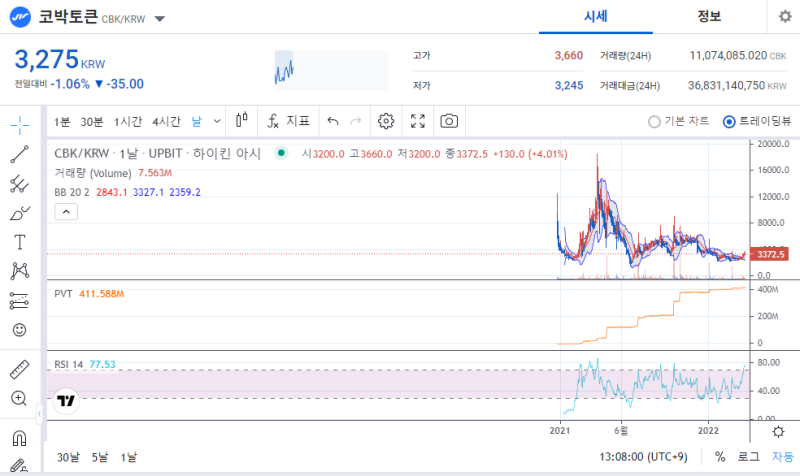Open axis settings gear at bottom right
Screen dimensions: 800x476
778,432
